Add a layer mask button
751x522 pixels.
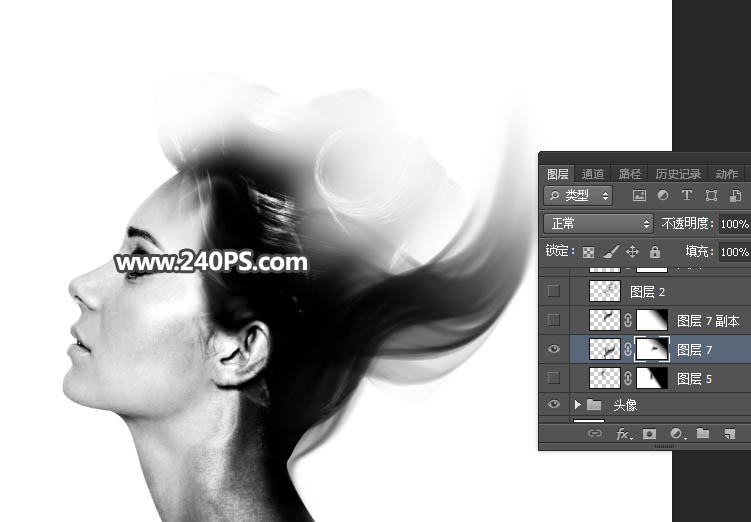pyautogui.click(x=649, y=434)
